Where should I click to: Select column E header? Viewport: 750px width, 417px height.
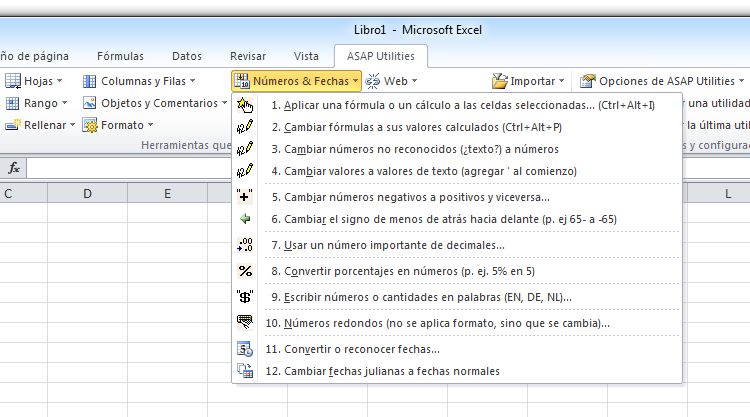tap(167, 193)
